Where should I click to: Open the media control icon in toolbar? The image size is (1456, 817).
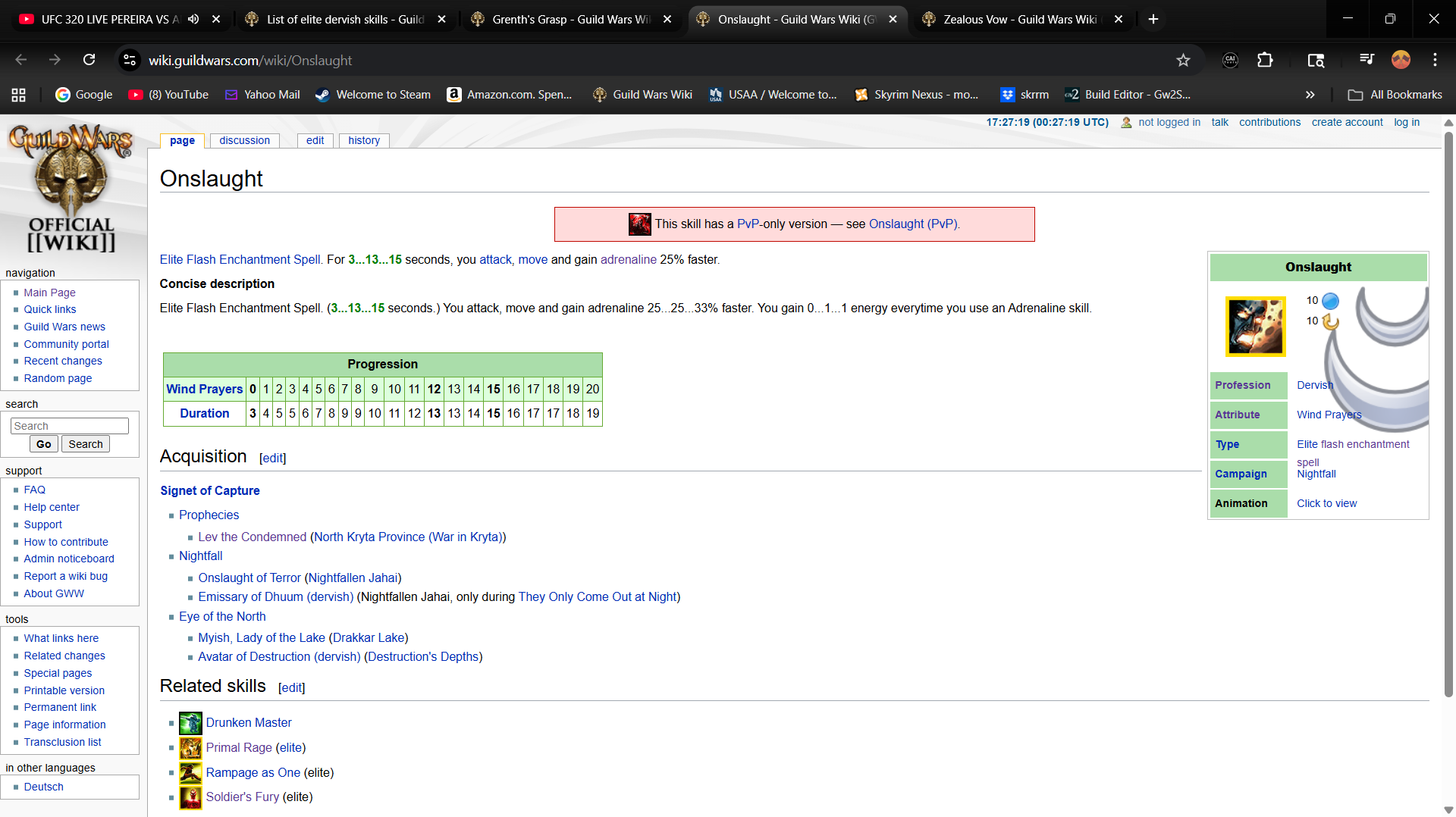(1367, 60)
